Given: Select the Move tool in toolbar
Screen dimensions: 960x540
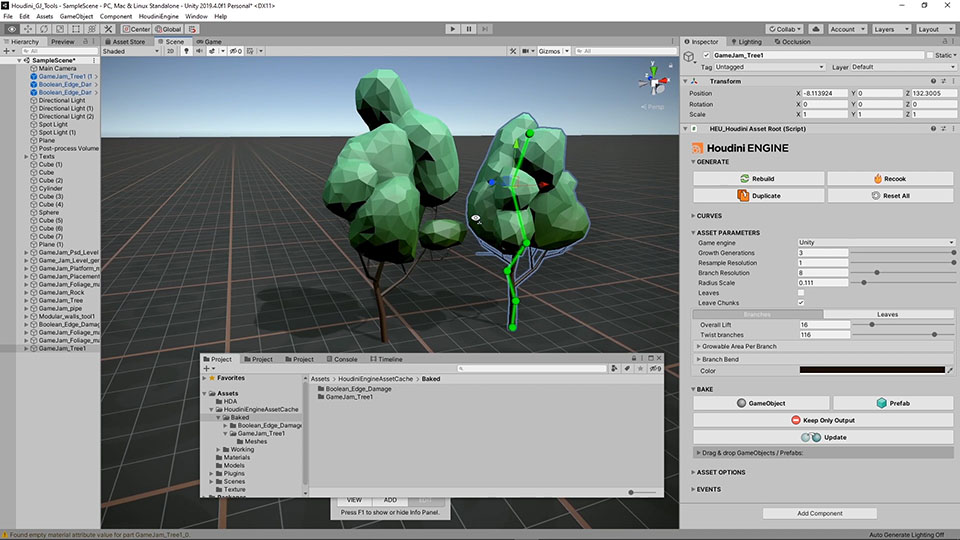Looking at the screenshot, I should 28,29.
